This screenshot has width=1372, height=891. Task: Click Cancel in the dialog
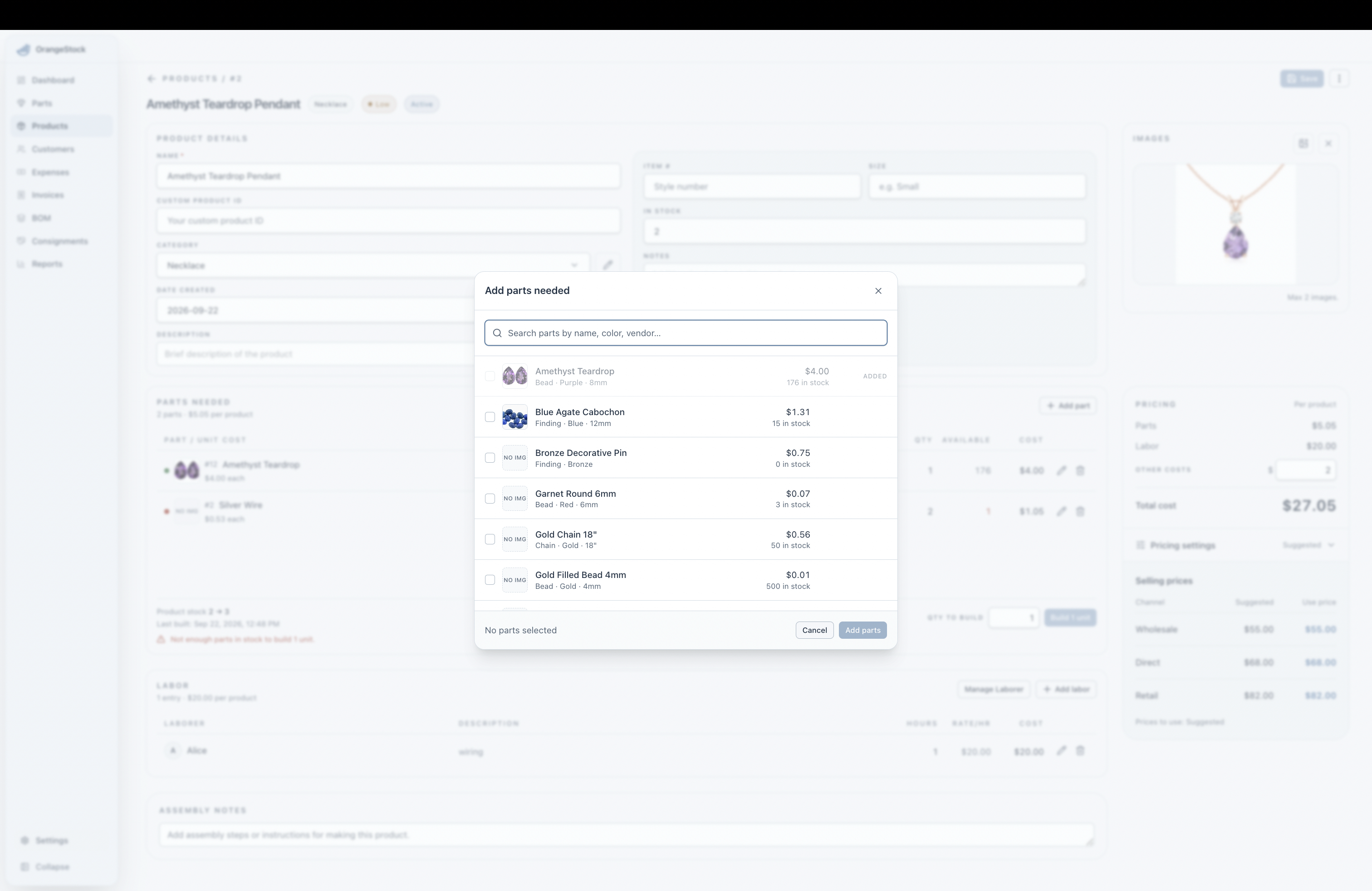(814, 630)
